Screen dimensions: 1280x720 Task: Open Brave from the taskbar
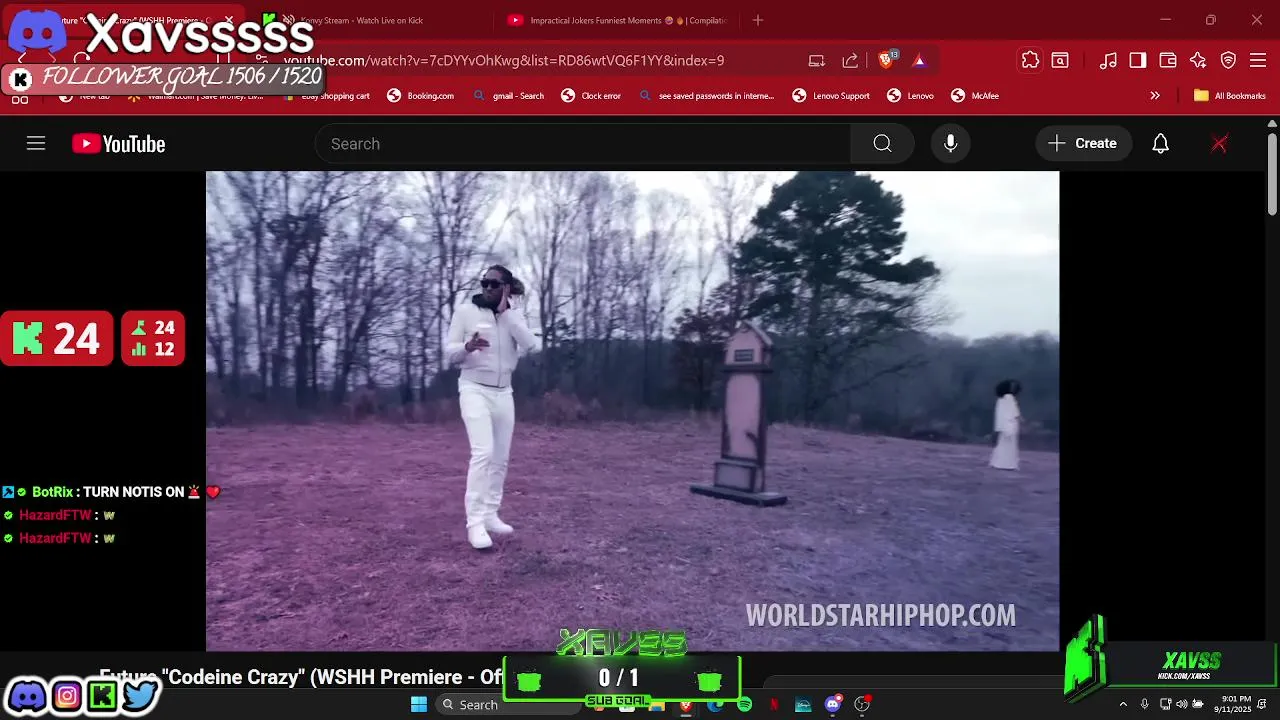686,705
